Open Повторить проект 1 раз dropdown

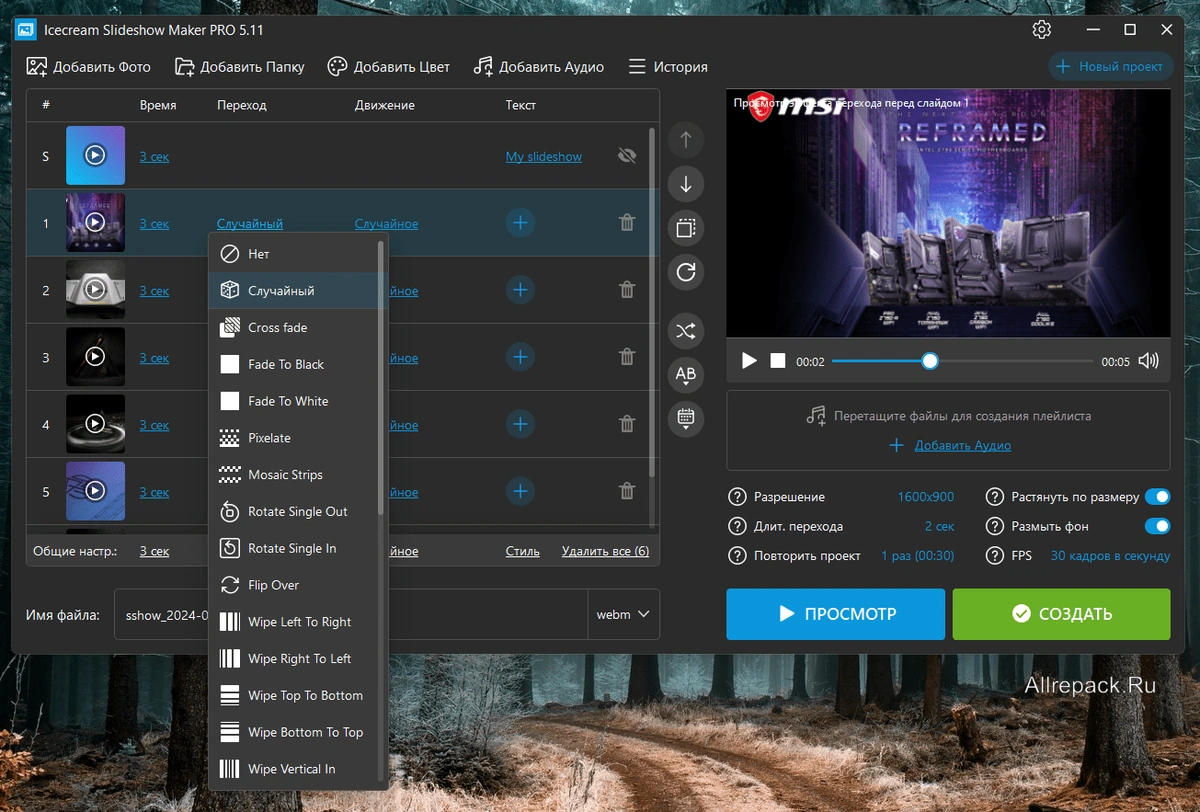coord(917,556)
